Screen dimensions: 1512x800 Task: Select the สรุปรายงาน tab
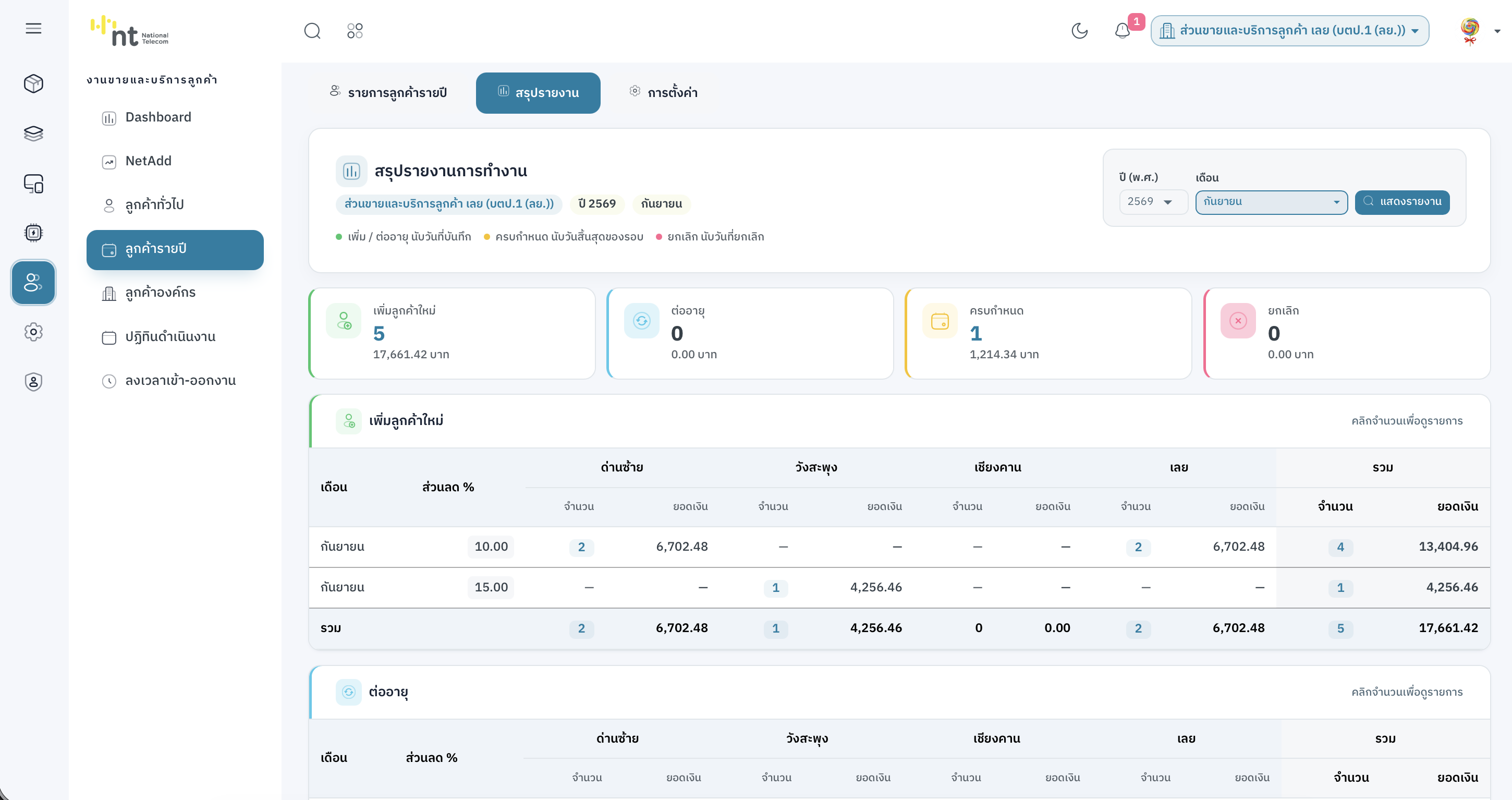pyautogui.click(x=538, y=93)
